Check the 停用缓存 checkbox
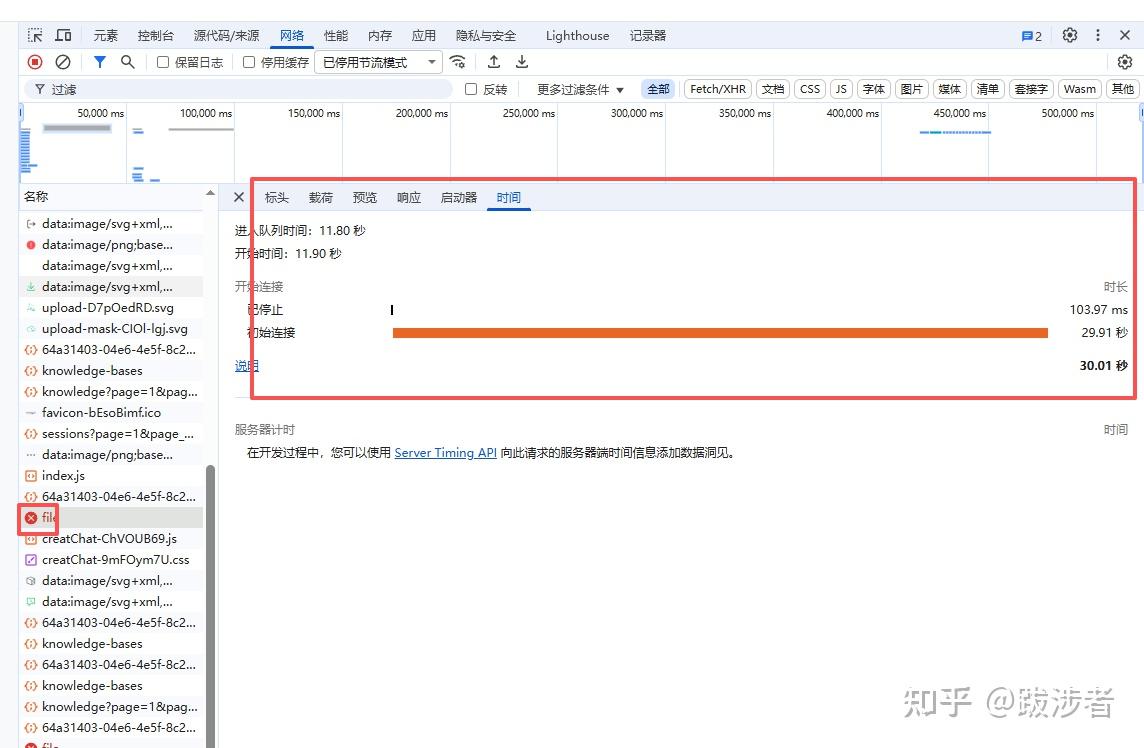1144x748 pixels. point(249,62)
